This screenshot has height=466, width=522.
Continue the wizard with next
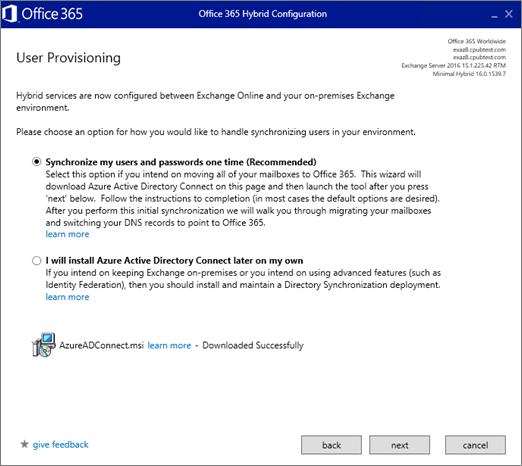click(x=399, y=445)
